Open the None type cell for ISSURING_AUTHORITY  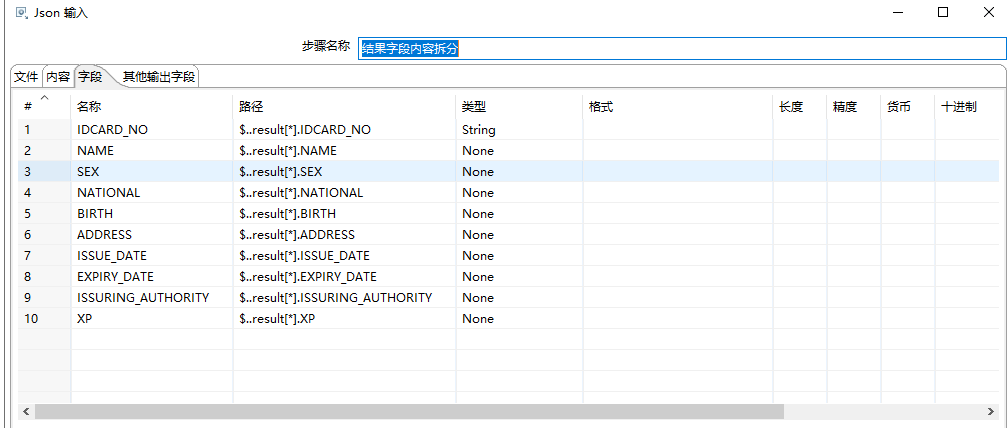coord(520,298)
